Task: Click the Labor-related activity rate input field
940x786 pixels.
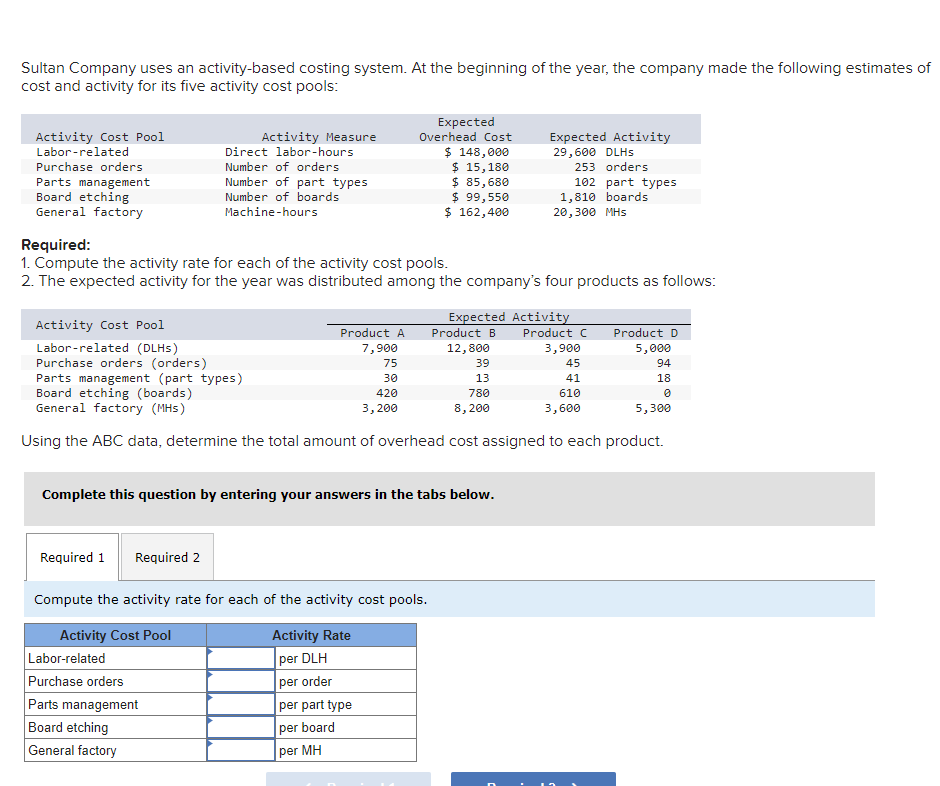Action: [x=240, y=658]
